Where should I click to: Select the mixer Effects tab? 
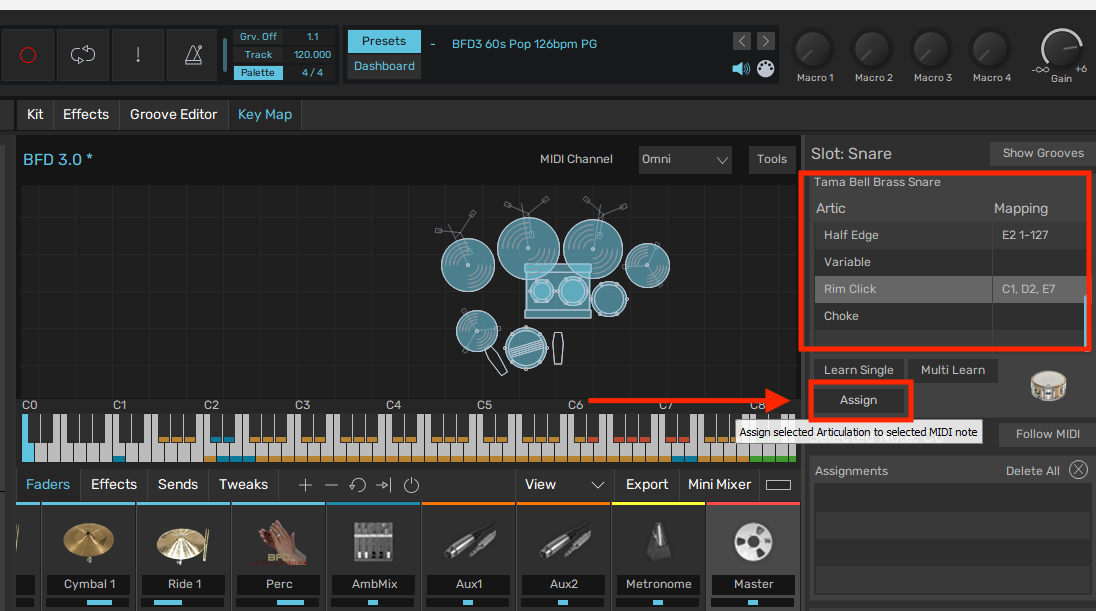(x=114, y=484)
